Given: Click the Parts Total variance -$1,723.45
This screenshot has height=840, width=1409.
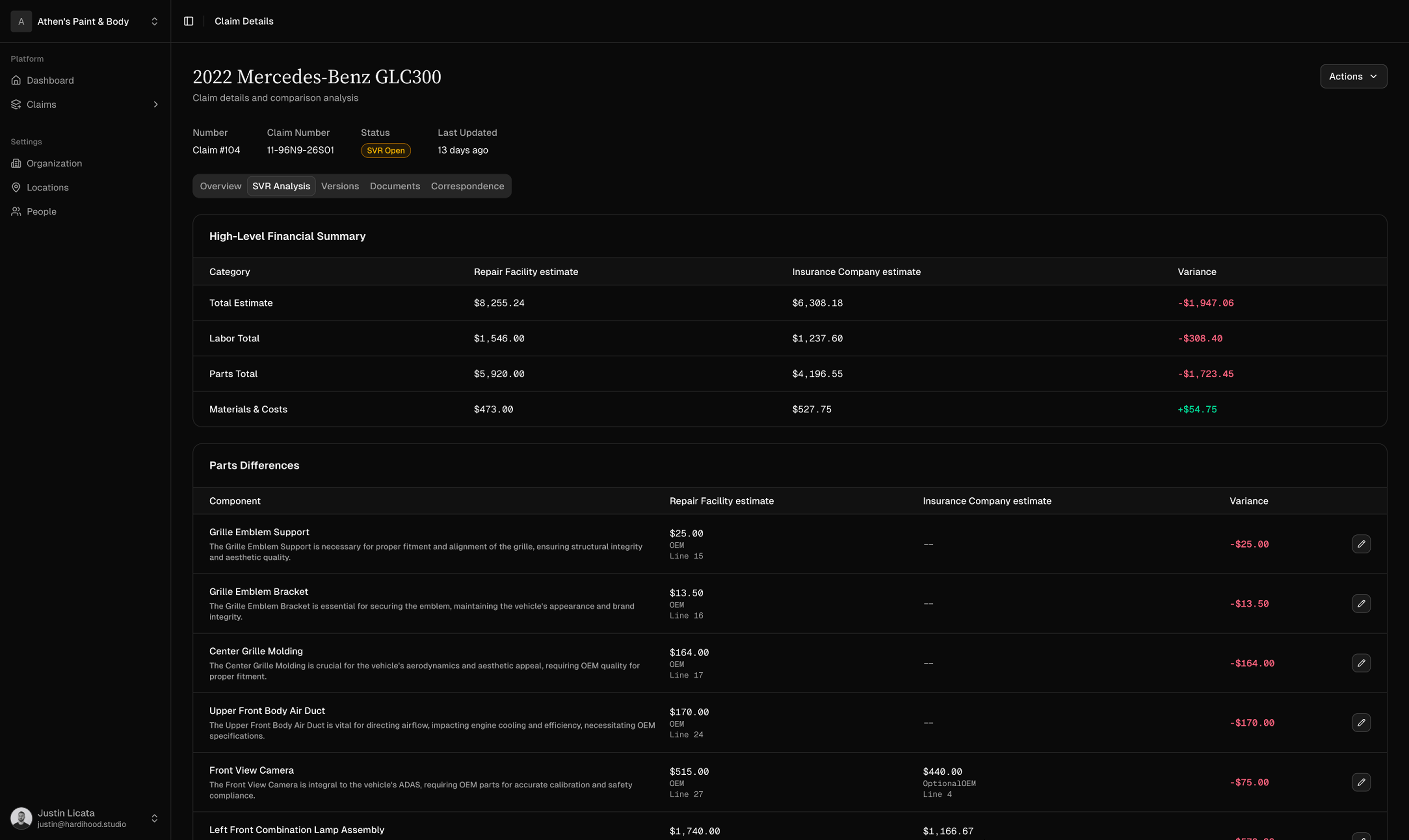Looking at the screenshot, I should (x=1206, y=374).
